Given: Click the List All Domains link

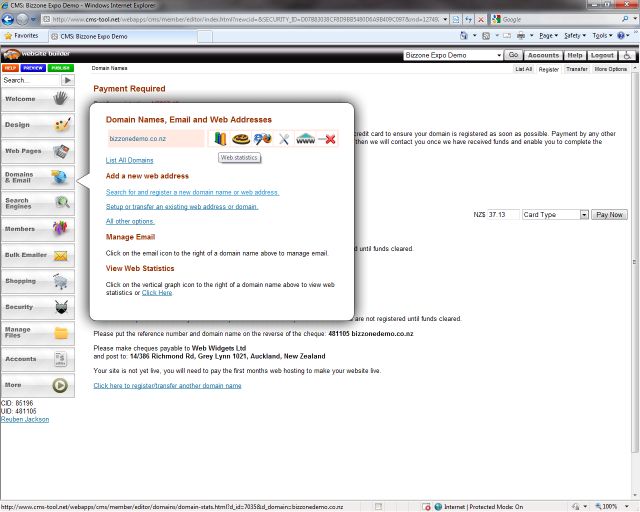Looking at the screenshot, I should coord(130,160).
